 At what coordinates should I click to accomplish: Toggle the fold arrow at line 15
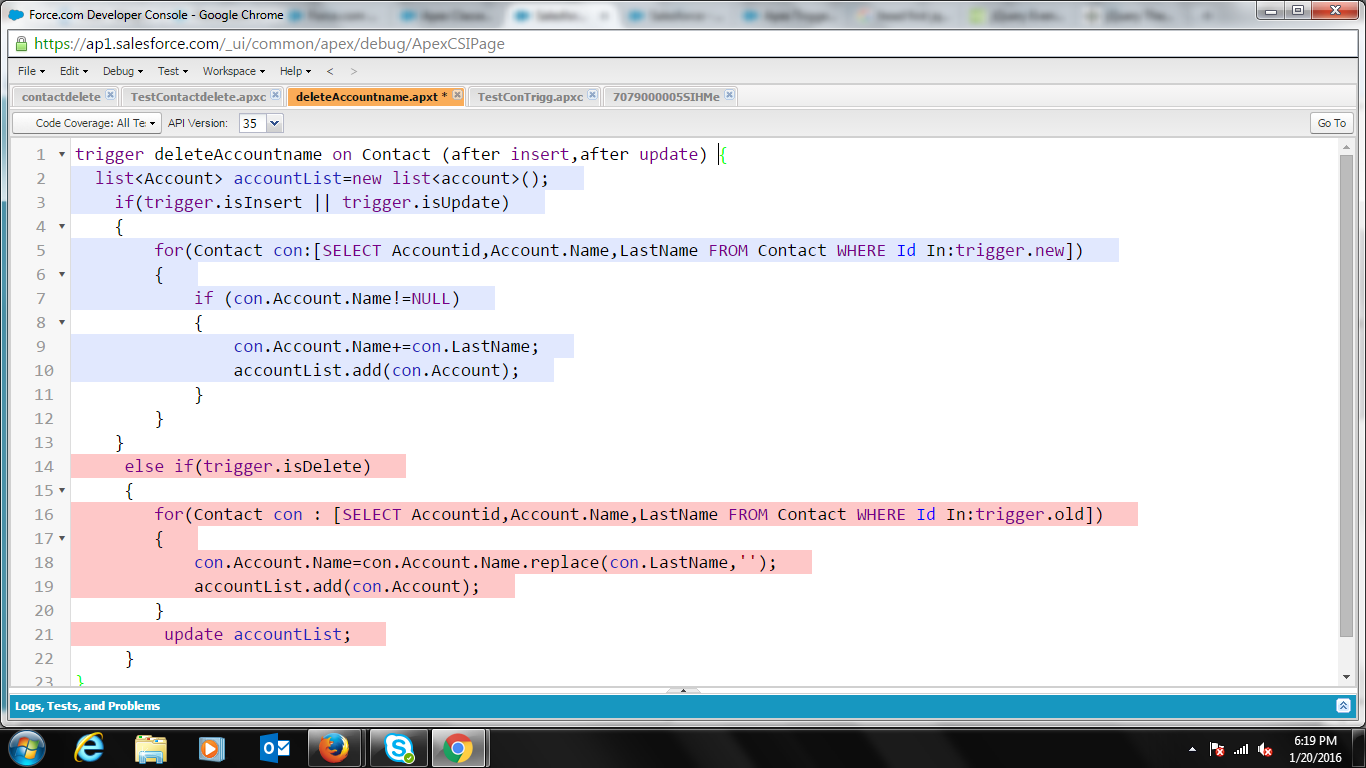click(x=62, y=491)
